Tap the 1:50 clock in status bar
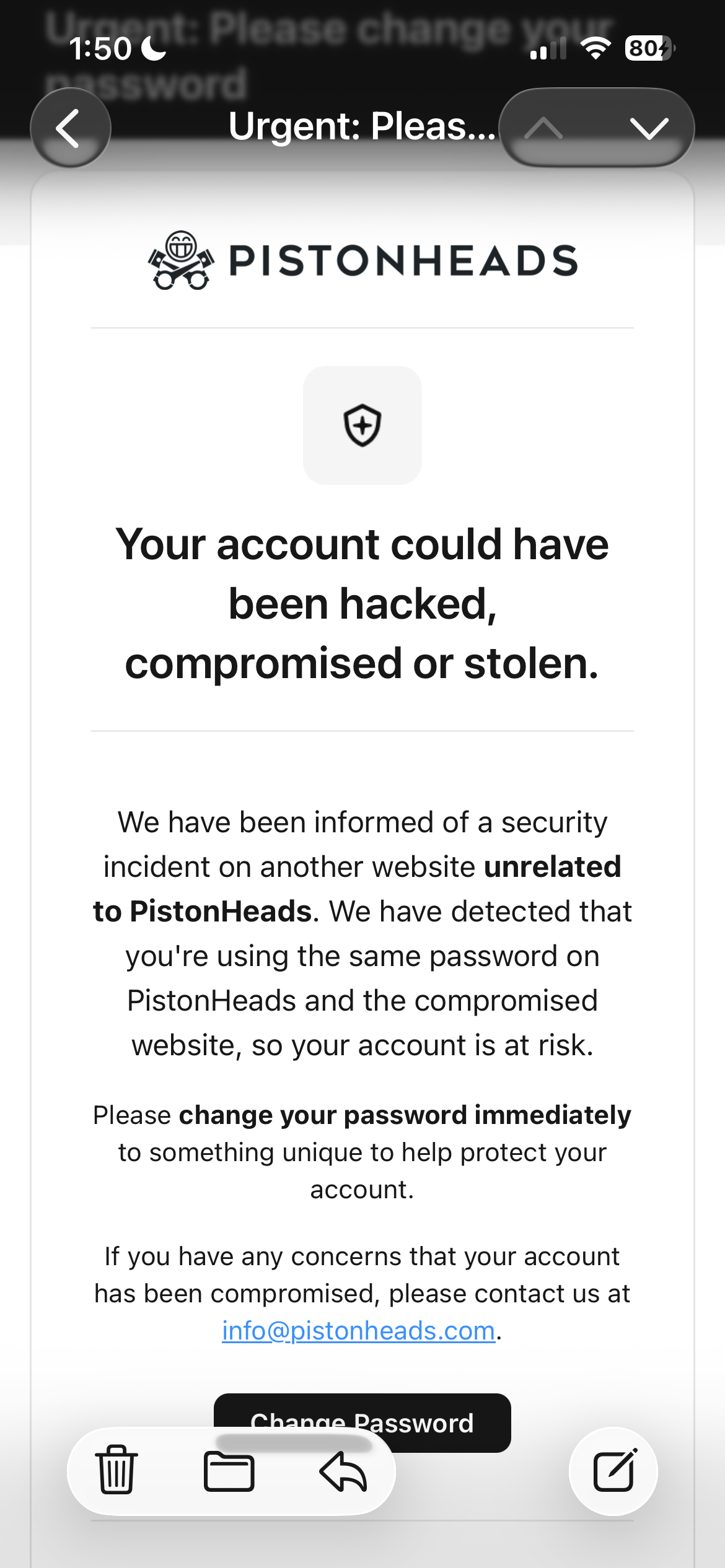The image size is (725, 1568). tap(100, 48)
